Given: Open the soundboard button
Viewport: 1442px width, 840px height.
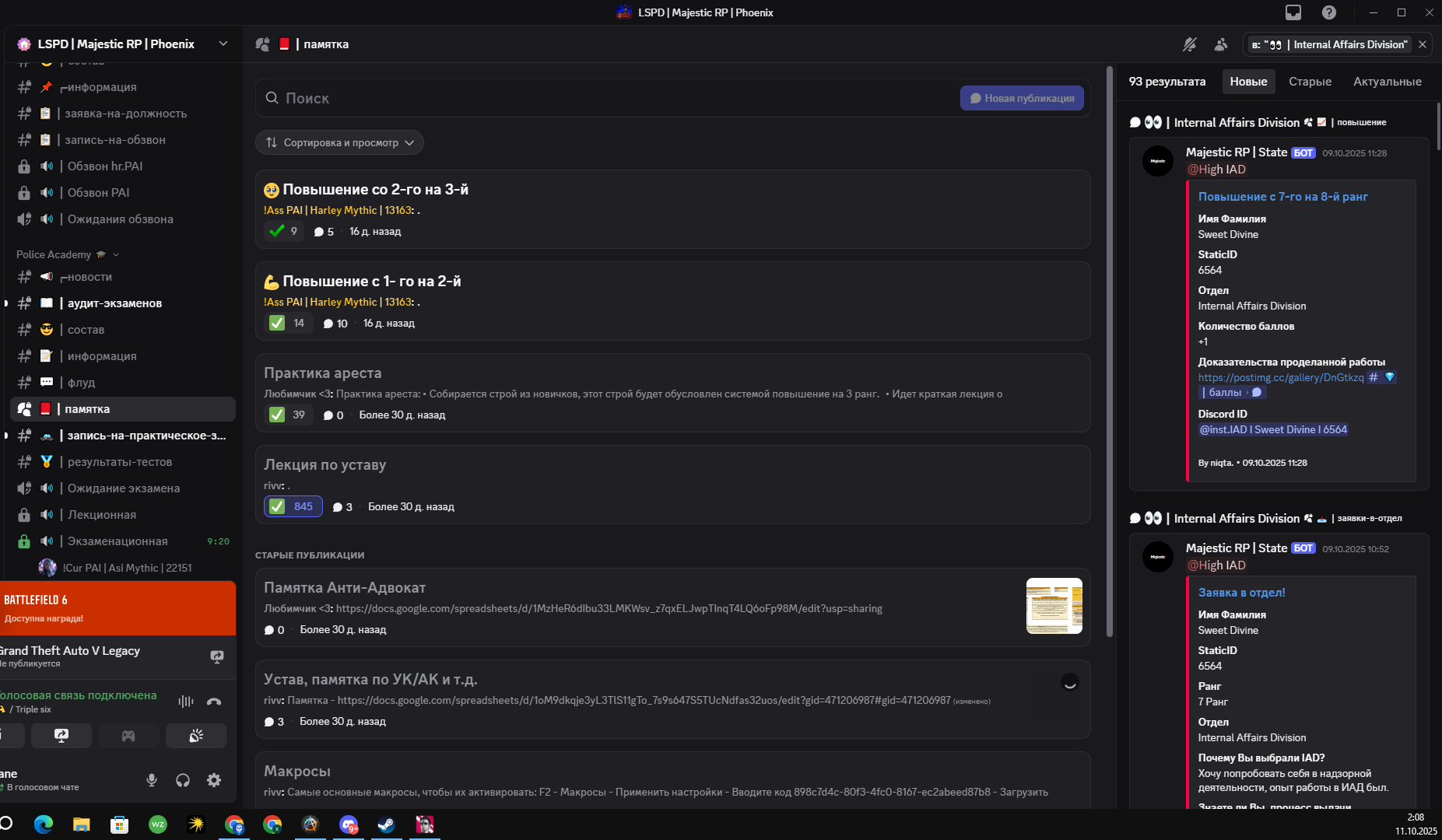Looking at the screenshot, I should (x=196, y=736).
